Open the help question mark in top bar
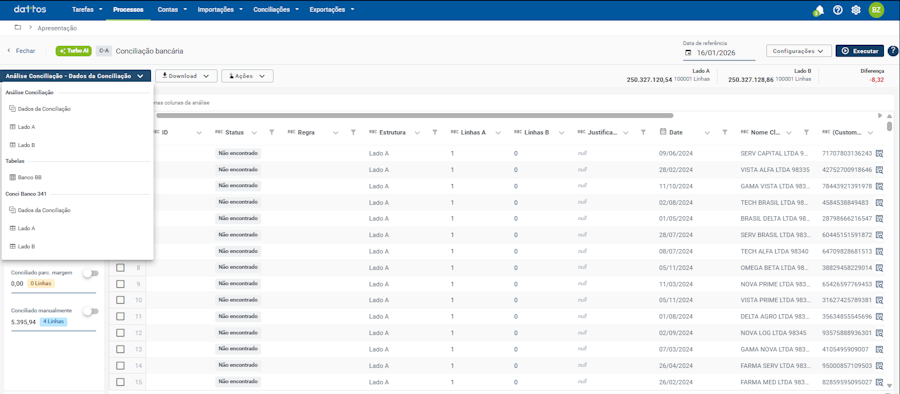The height and width of the screenshot is (394, 900). [x=837, y=10]
